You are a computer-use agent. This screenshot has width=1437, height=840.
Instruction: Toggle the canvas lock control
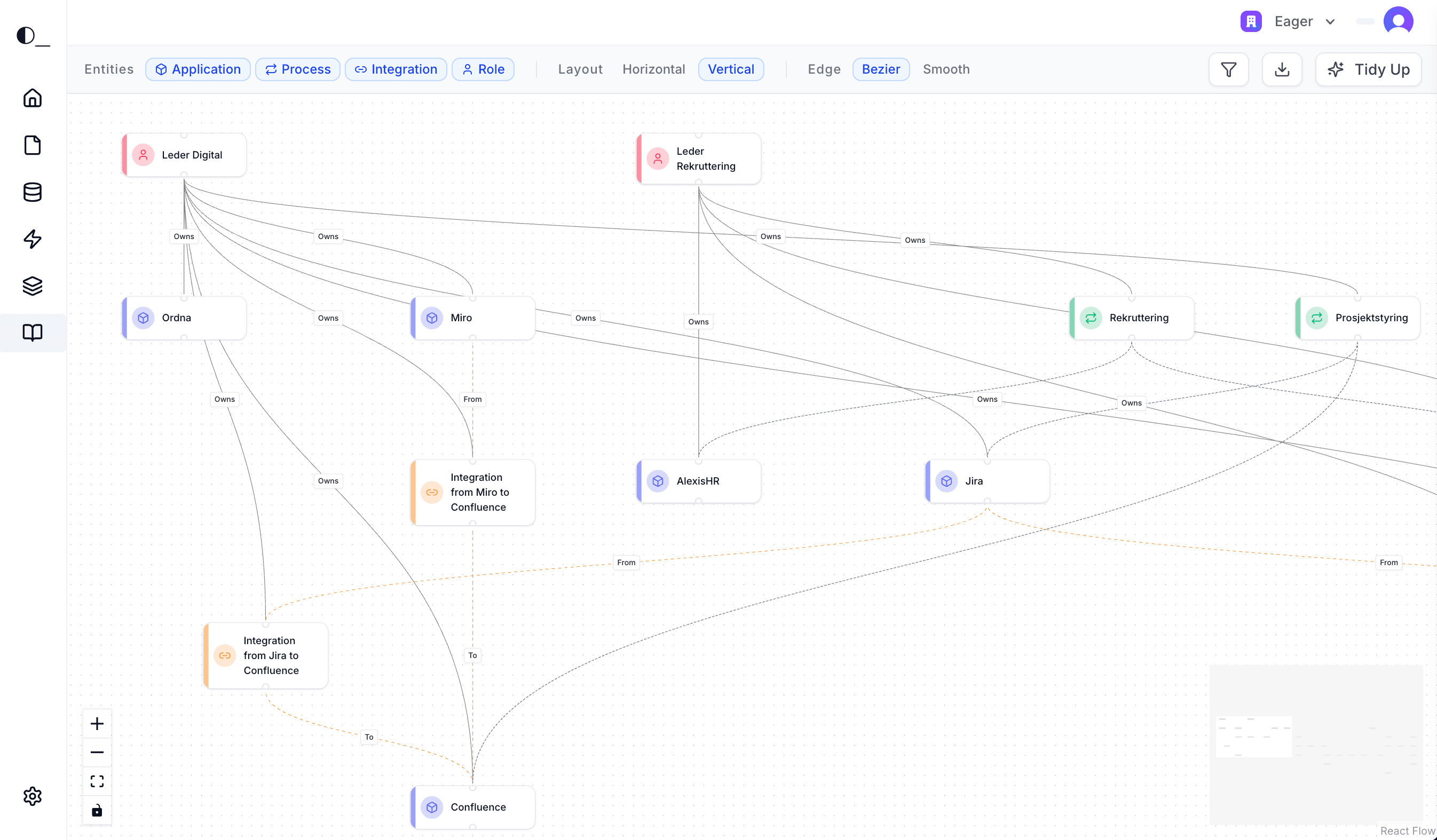pos(97,810)
